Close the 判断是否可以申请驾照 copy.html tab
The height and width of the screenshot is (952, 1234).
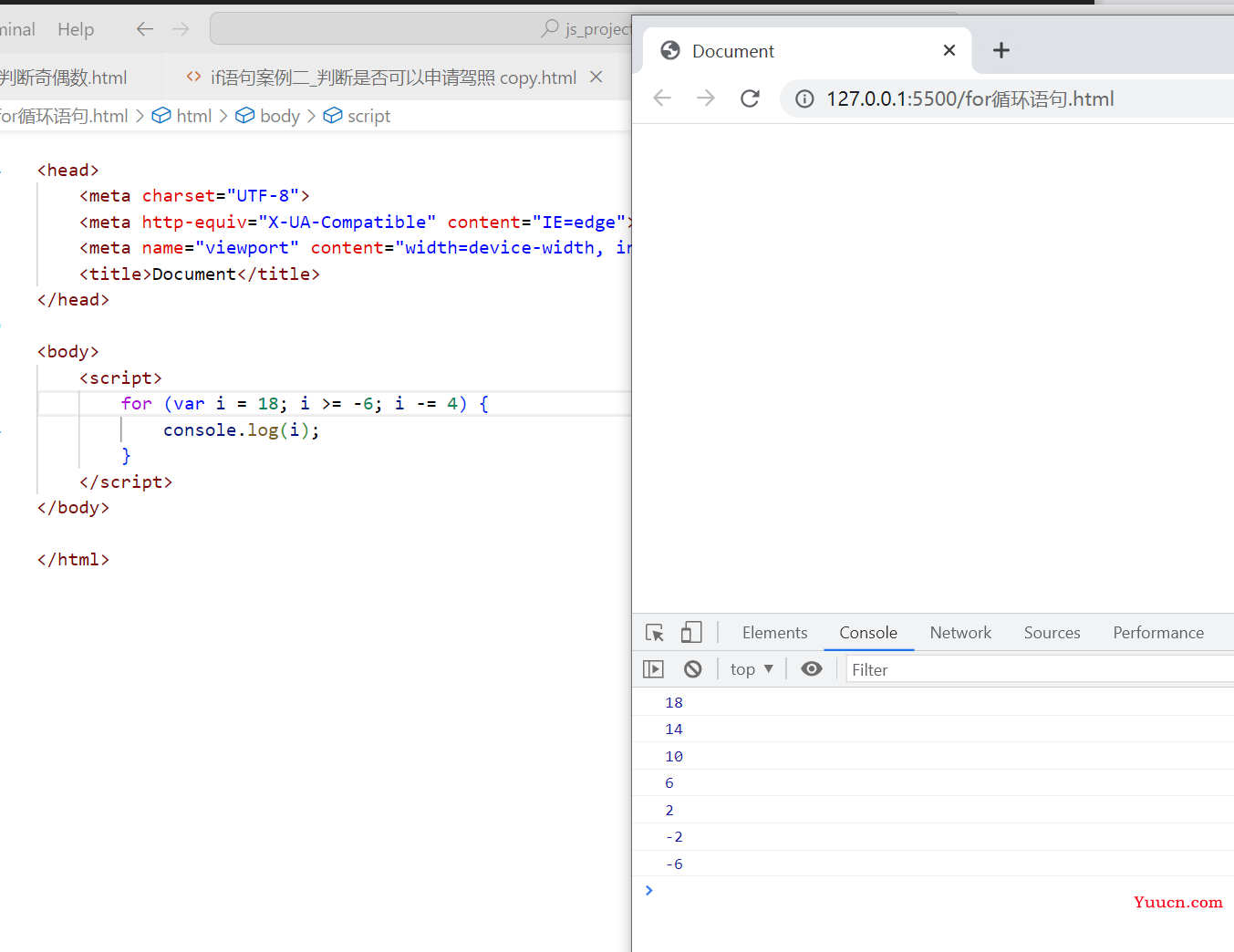(x=596, y=78)
